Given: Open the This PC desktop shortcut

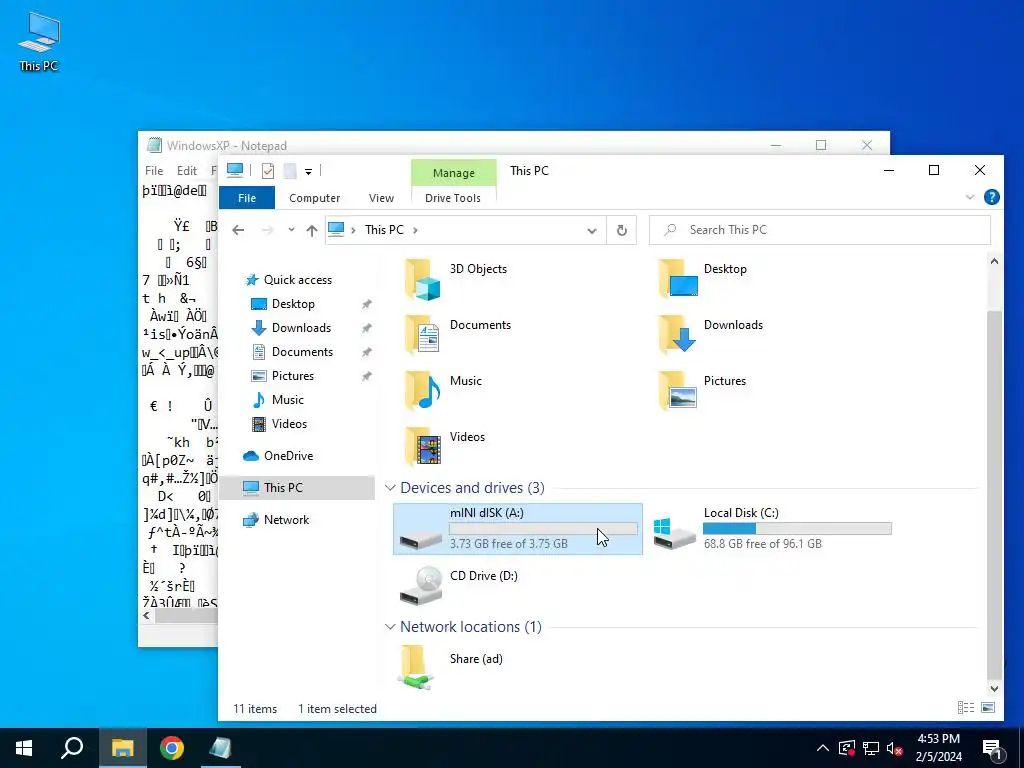Looking at the screenshot, I should point(39,41).
